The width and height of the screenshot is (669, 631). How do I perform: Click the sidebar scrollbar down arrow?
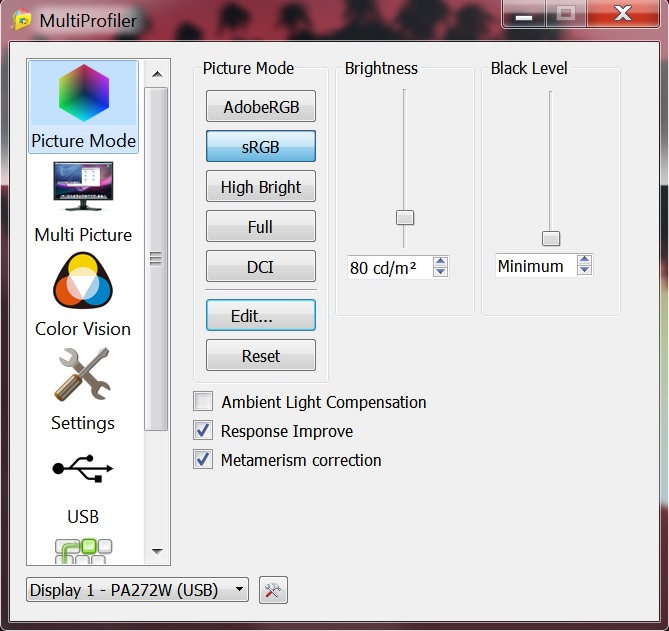[x=156, y=550]
